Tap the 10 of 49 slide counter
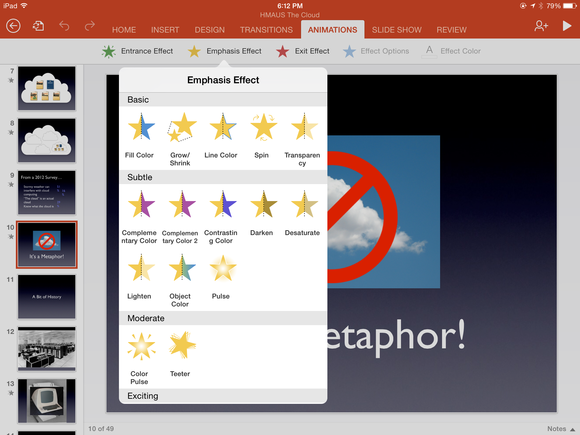 pos(101,429)
